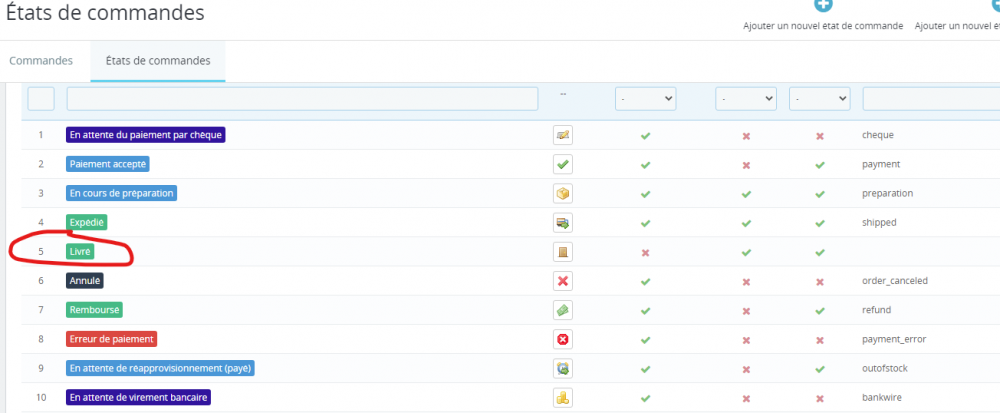
Task: Toggle the third-column red cross in bankwire row
Action: [820, 398]
